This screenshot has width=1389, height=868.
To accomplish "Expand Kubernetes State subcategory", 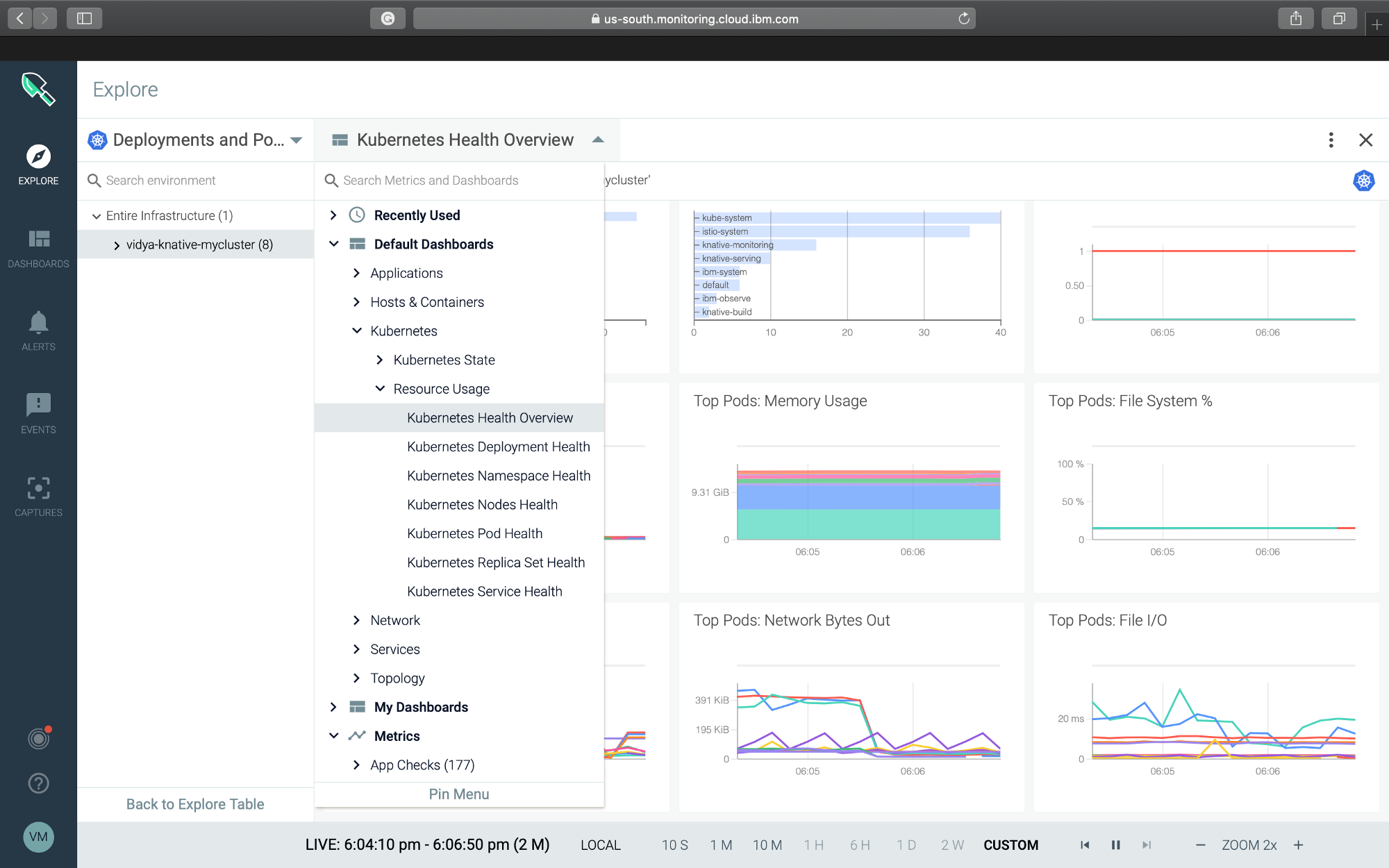I will click(x=379, y=360).
